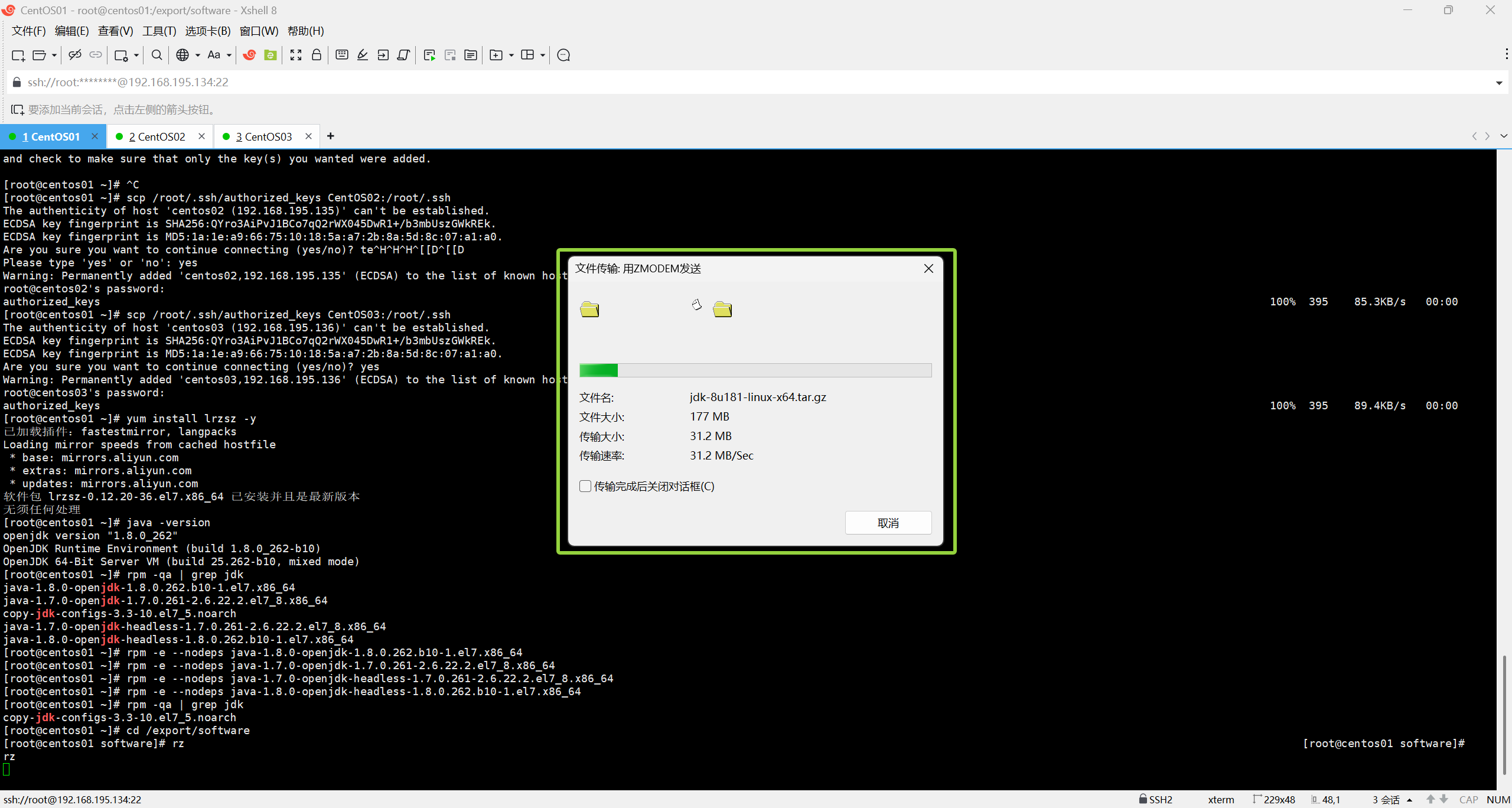1512x808 pixels.
Task: Click the lock screen padlock icon
Action: click(x=317, y=55)
